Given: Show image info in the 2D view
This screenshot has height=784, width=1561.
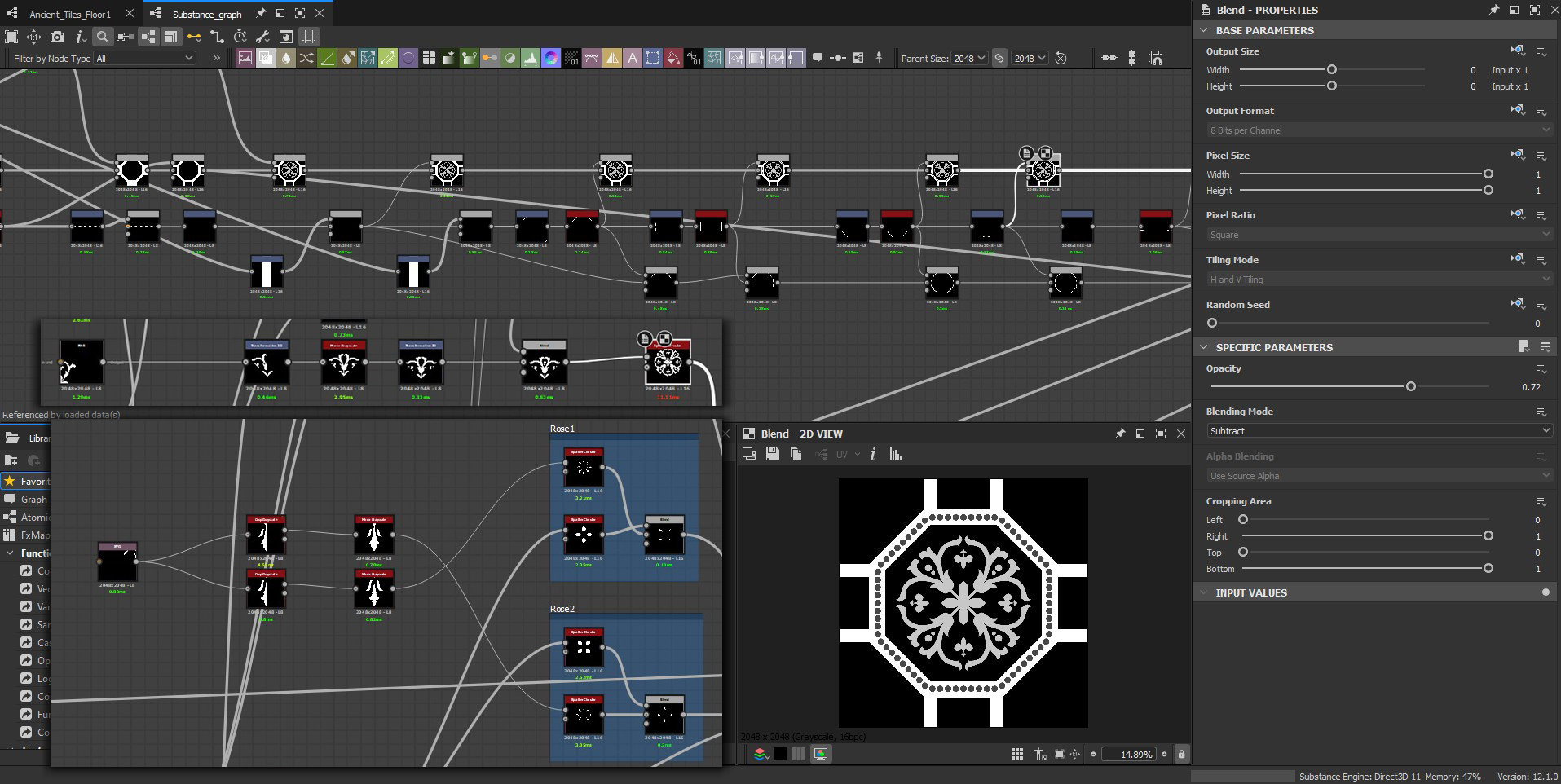Looking at the screenshot, I should [873, 455].
